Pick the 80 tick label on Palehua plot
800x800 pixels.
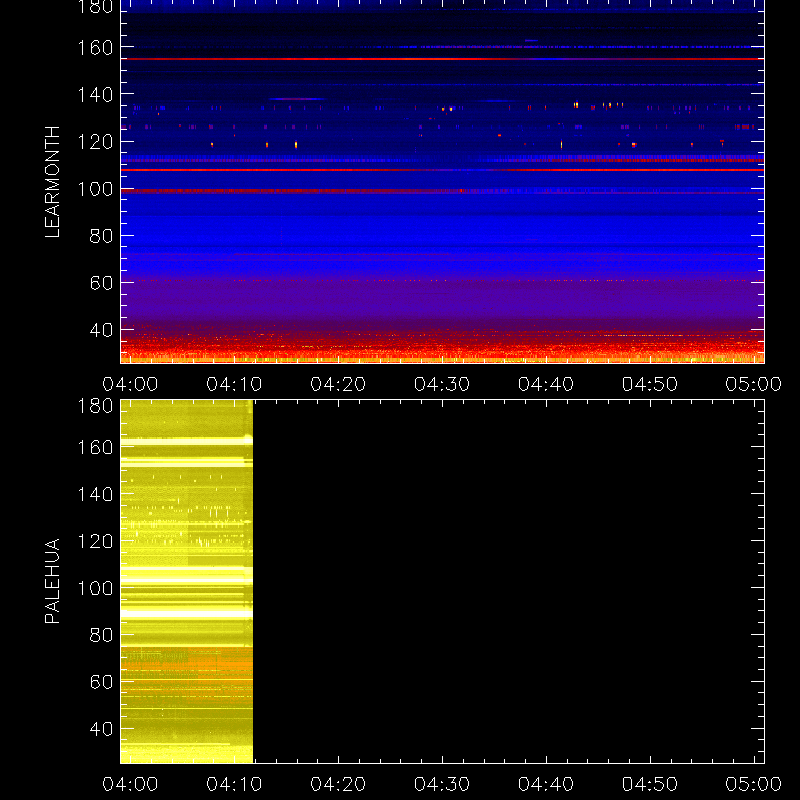click(x=101, y=635)
